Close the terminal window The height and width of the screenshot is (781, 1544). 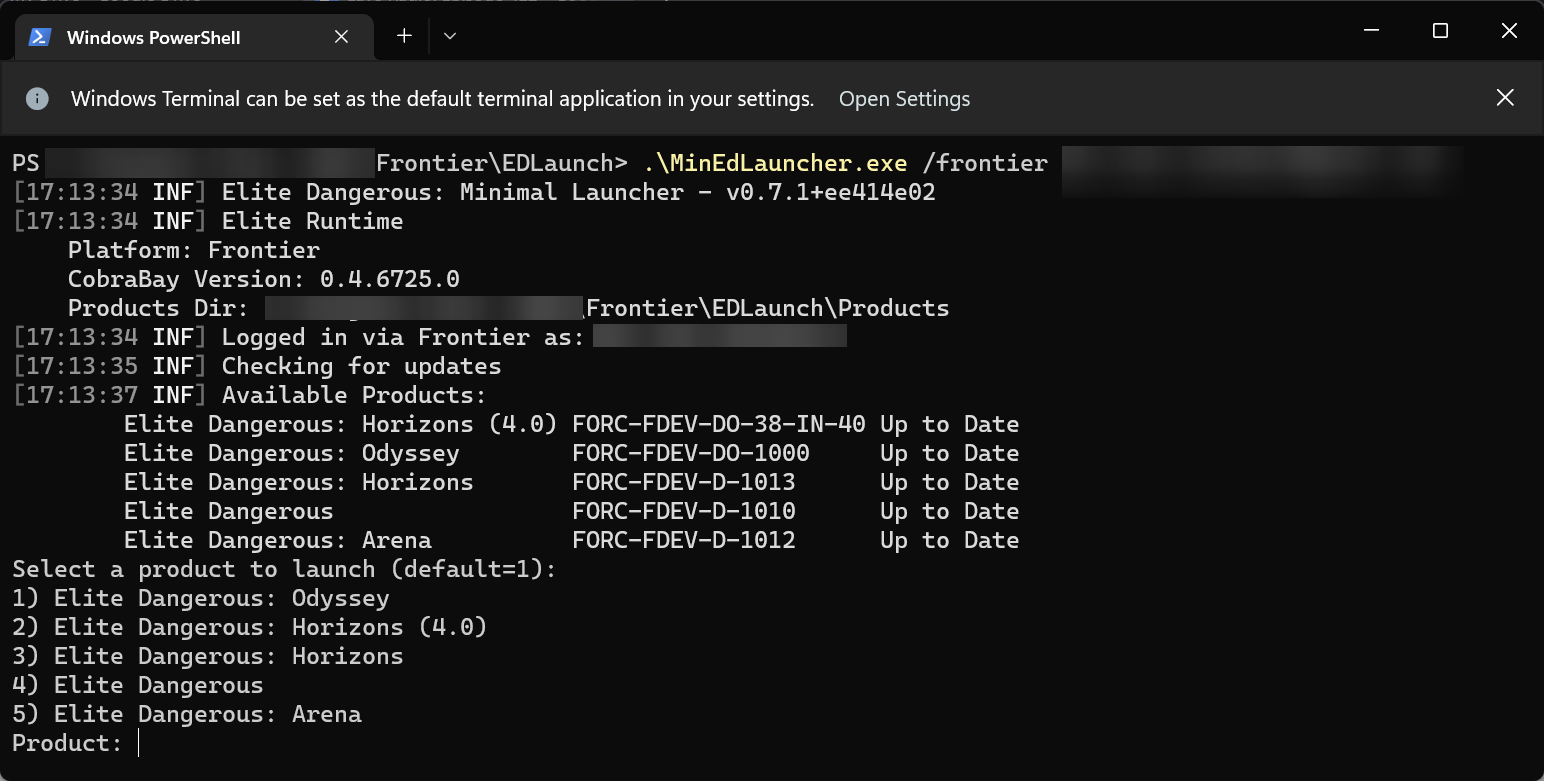click(x=1509, y=32)
